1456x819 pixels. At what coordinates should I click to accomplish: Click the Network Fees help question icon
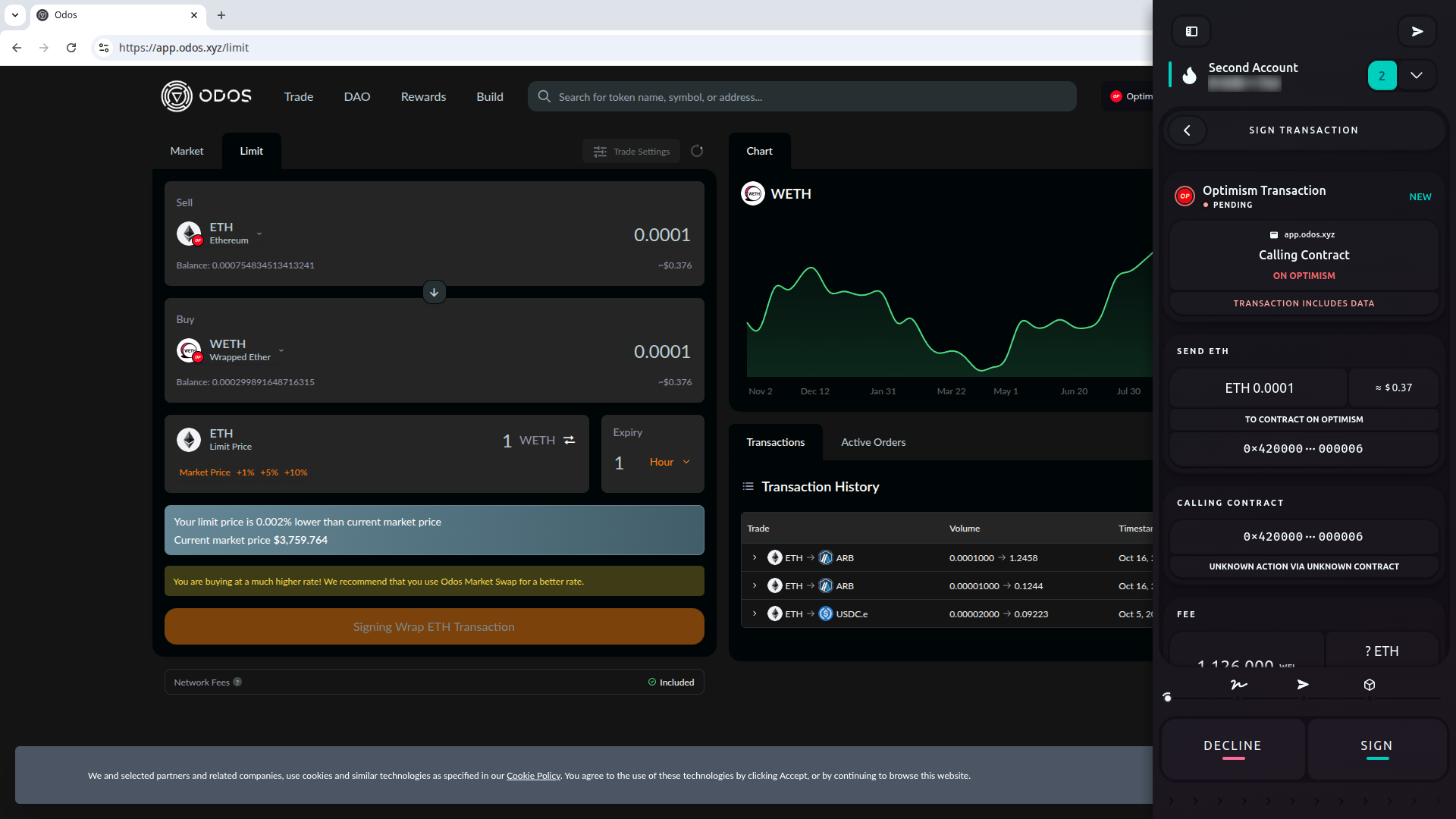tap(237, 682)
